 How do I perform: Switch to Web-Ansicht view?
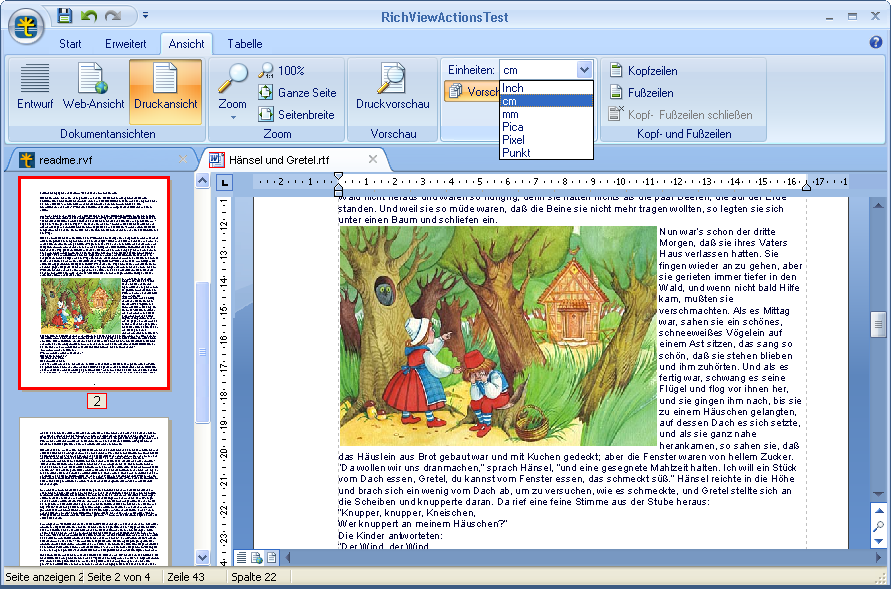pyautogui.click(x=93, y=87)
